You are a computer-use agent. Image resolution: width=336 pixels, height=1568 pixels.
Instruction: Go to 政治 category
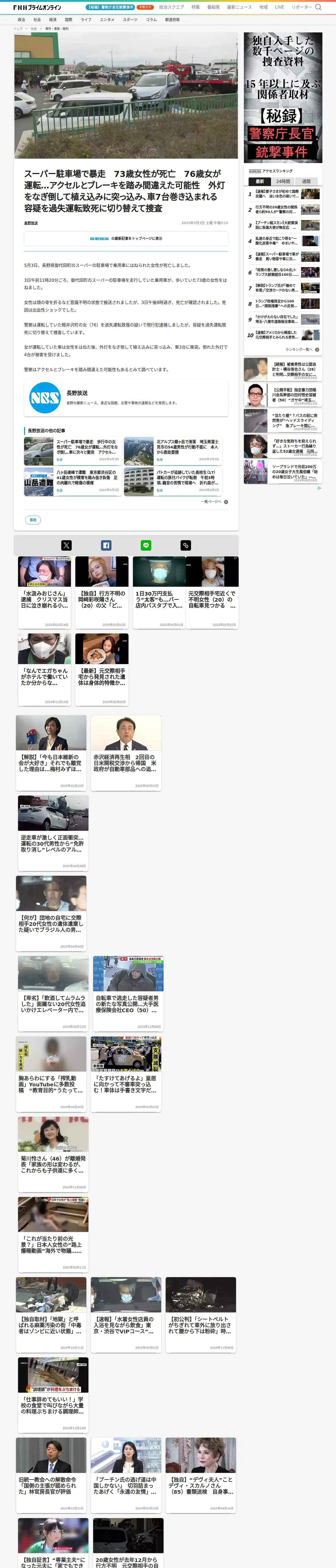click(x=21, y=20)
